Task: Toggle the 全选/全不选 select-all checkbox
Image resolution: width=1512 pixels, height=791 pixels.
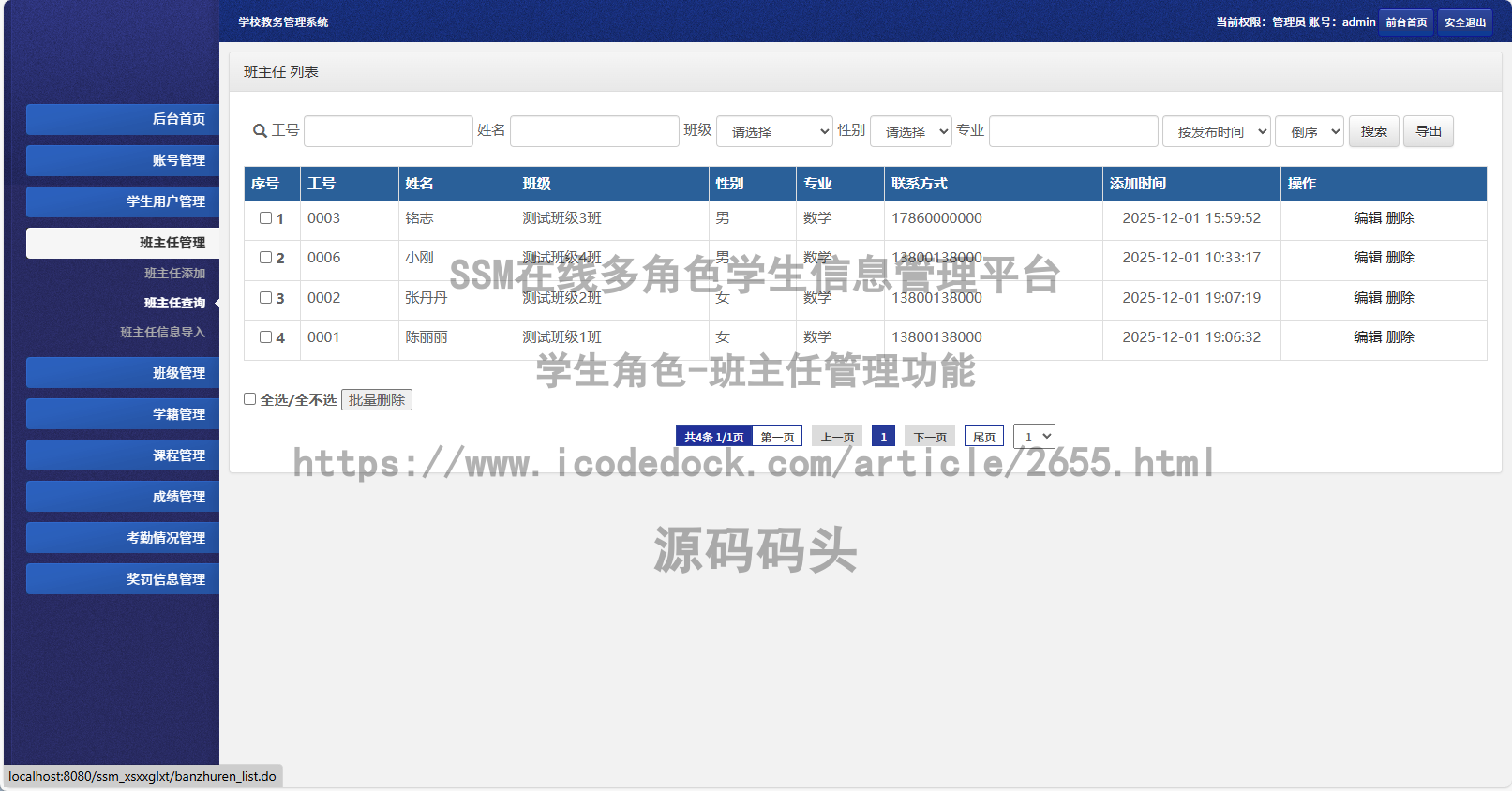Action: click(x=250, y=399)
